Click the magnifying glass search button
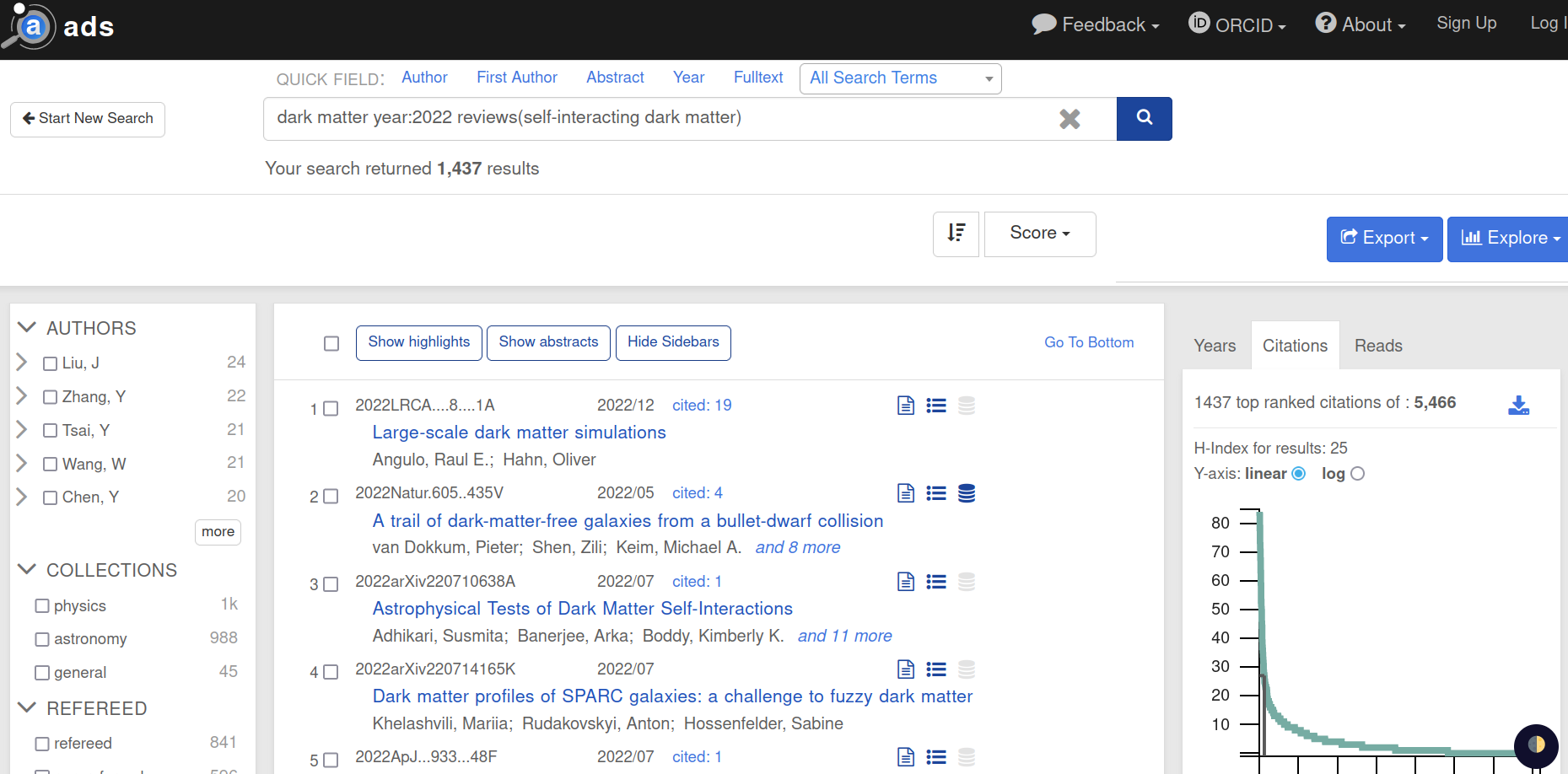 (x=1144, y=118)
